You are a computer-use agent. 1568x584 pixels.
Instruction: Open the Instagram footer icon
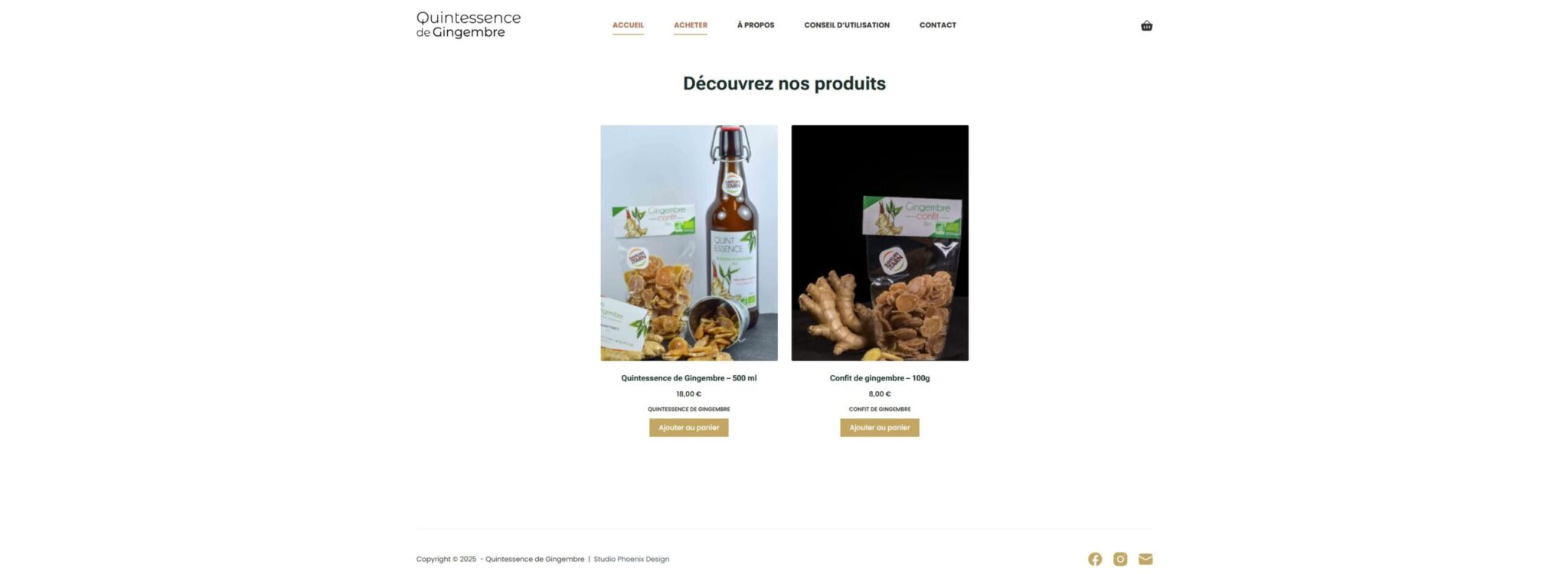click(x=1120, y=560)
